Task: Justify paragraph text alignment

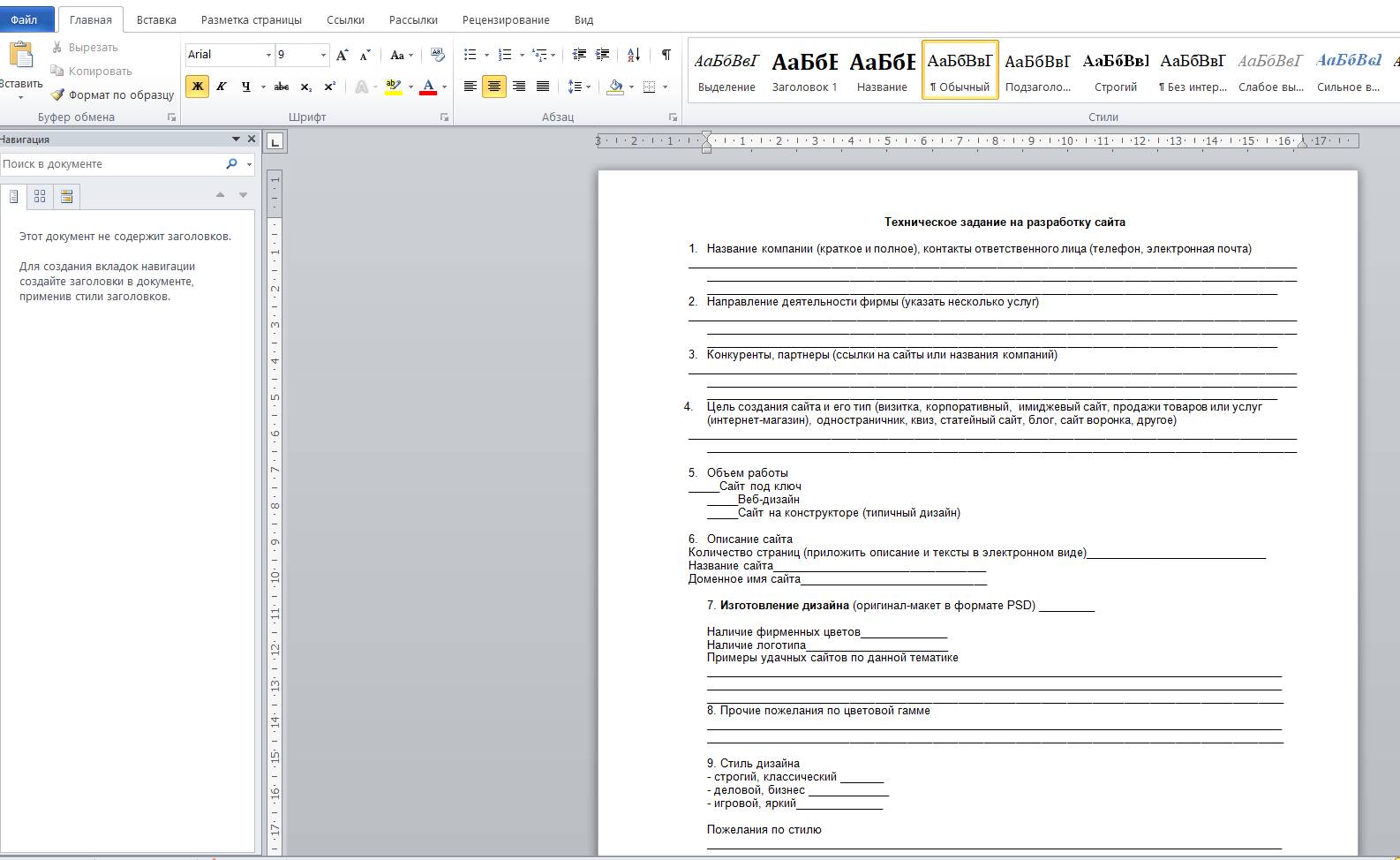Action: click(543, 87)
